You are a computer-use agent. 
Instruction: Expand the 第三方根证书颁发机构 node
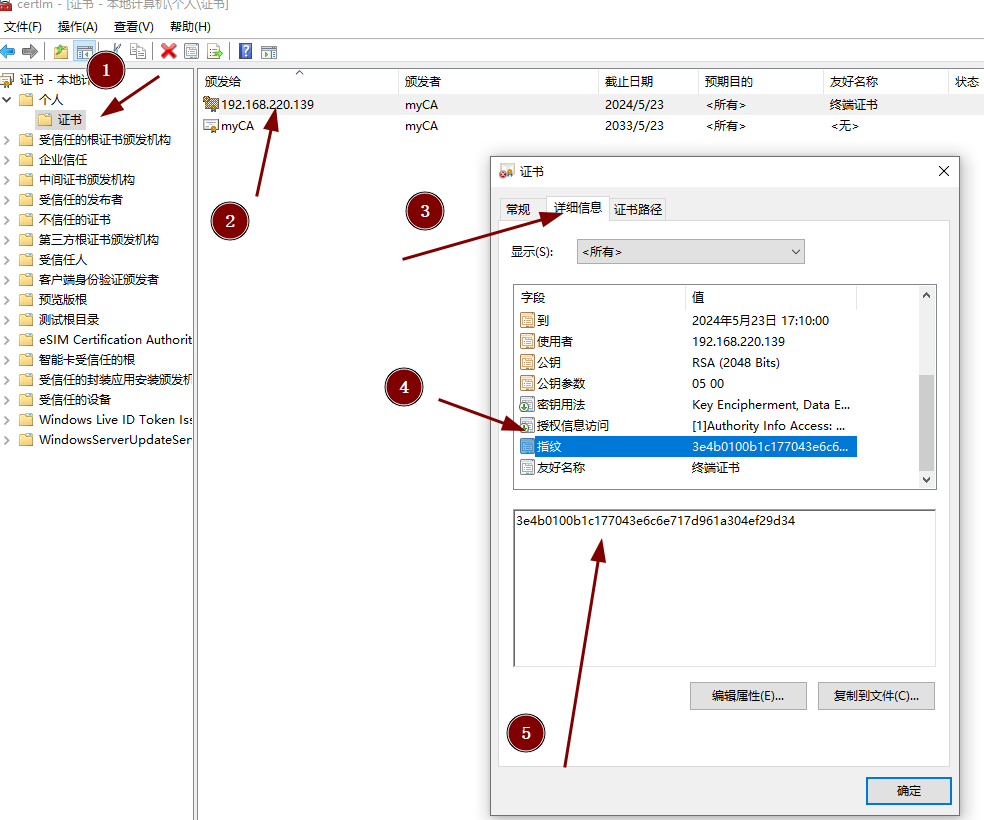(7, 240)
